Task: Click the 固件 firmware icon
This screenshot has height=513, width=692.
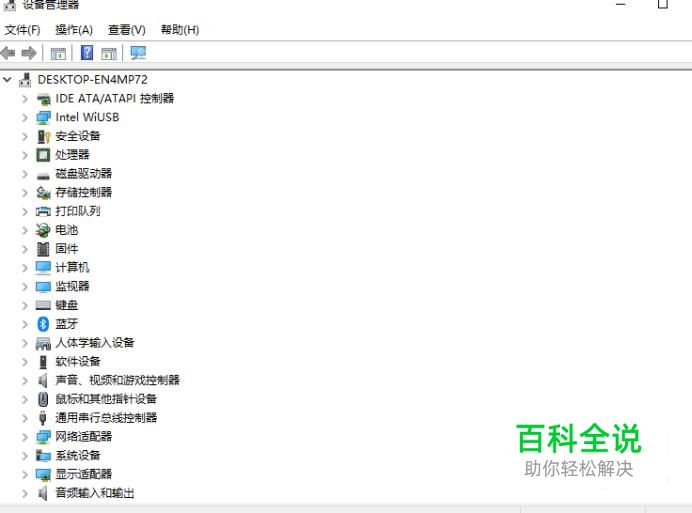Action: tap(43, 249)
